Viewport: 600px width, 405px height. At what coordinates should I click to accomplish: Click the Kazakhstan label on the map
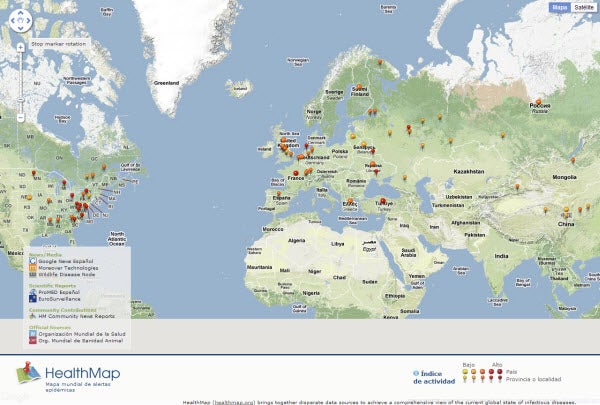click(x=469, y=171)
